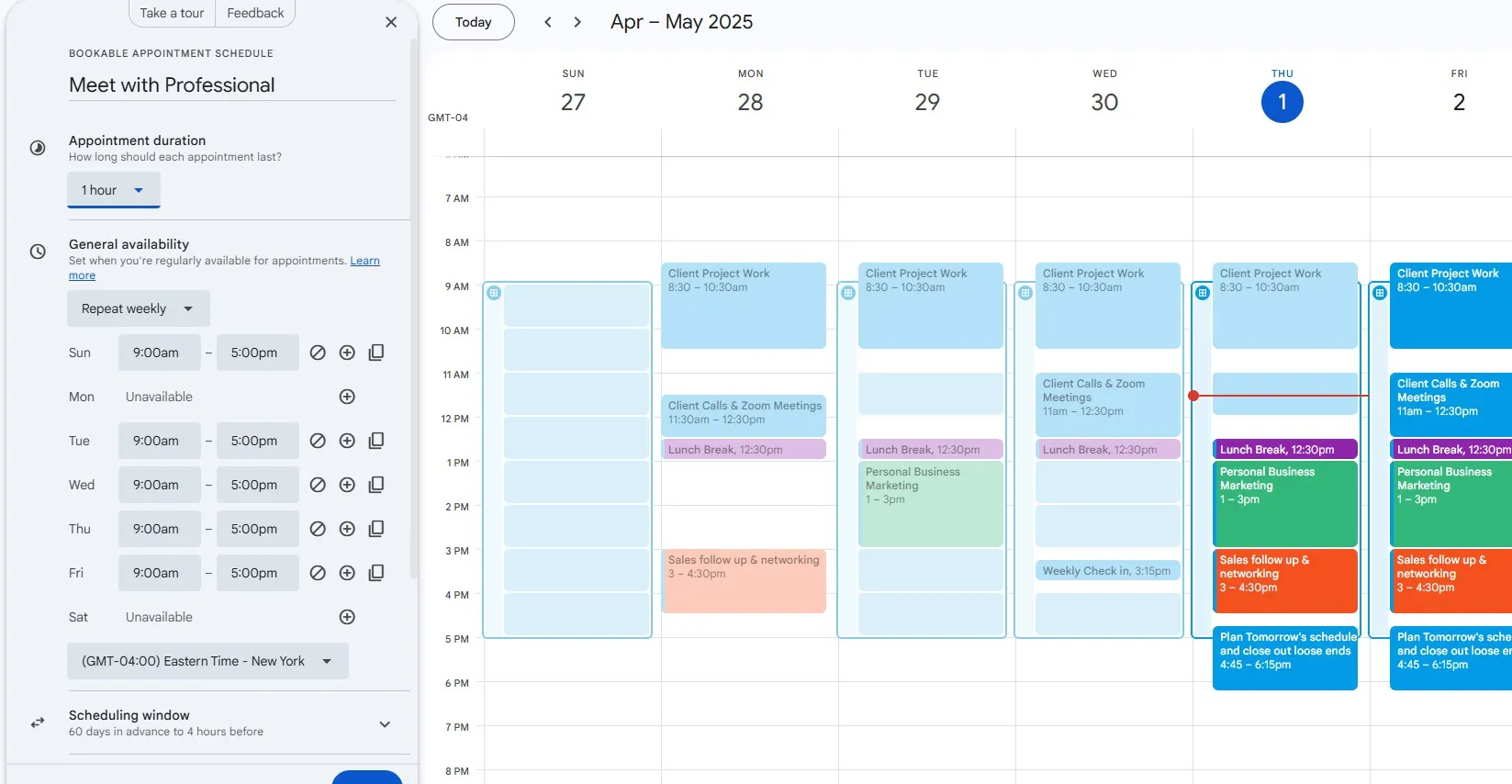Copy Wednesday's time to all days
1512x784 pixels.
[376, 485]
